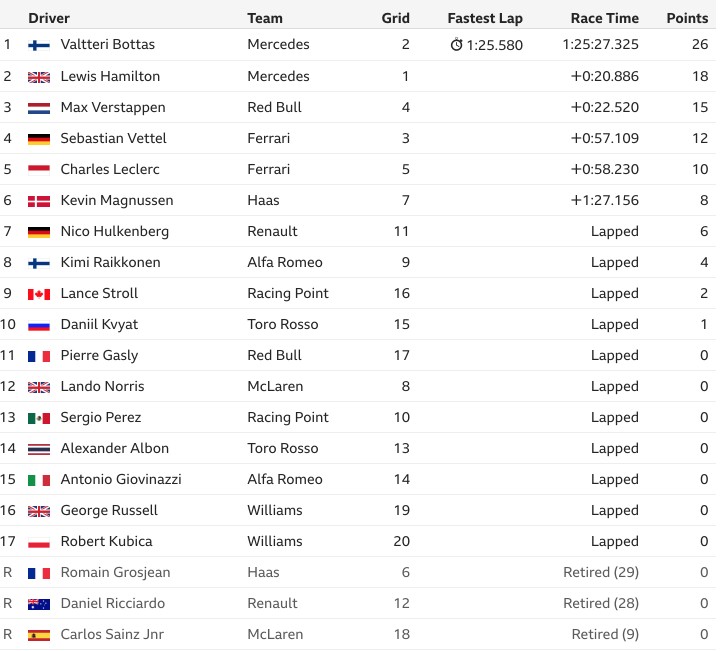Click Bottas's race time 1:25:27.325
Screen dimensions: 721x651
point(601,44)
